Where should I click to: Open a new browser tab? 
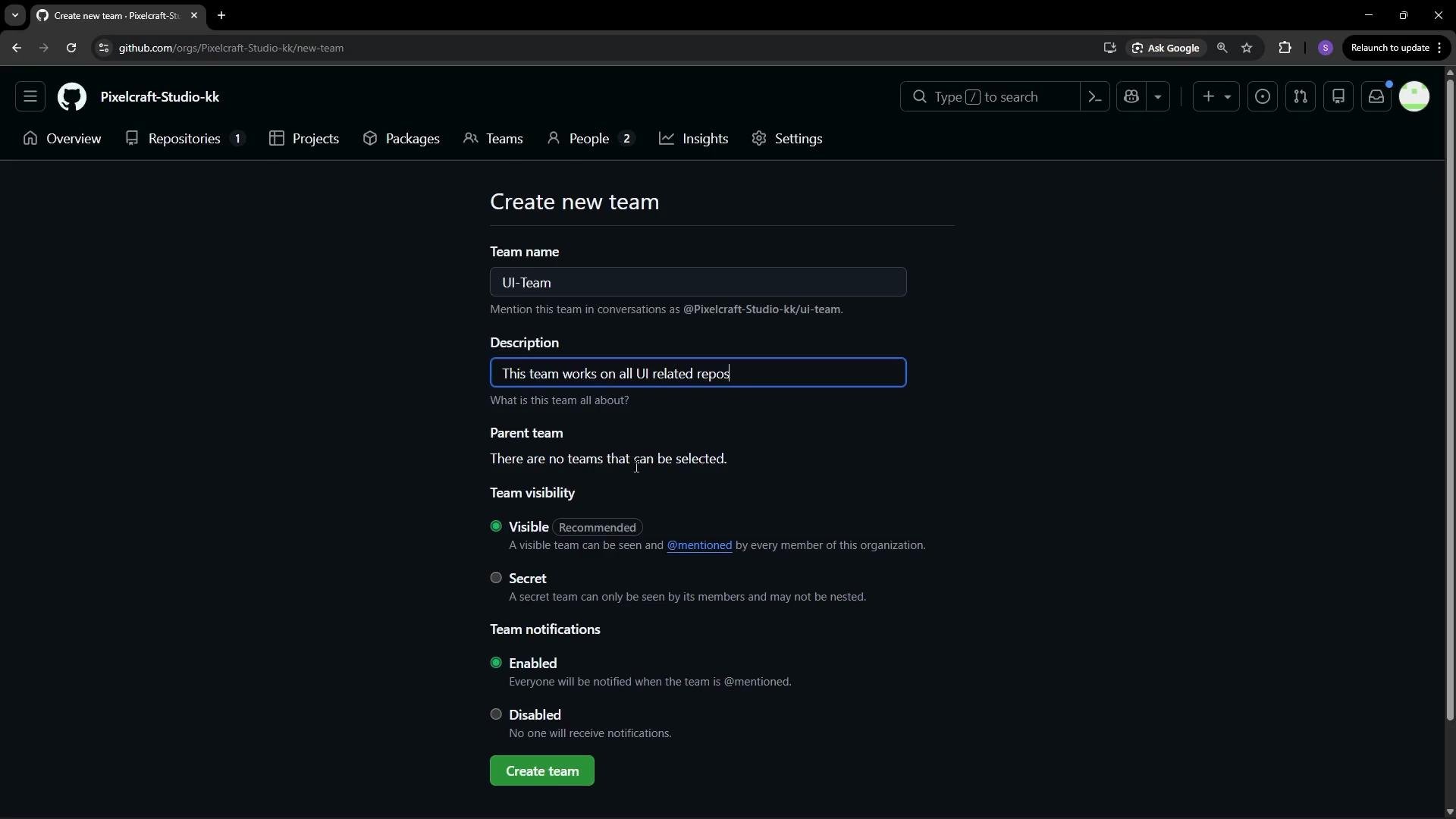(x=221, y=15)
